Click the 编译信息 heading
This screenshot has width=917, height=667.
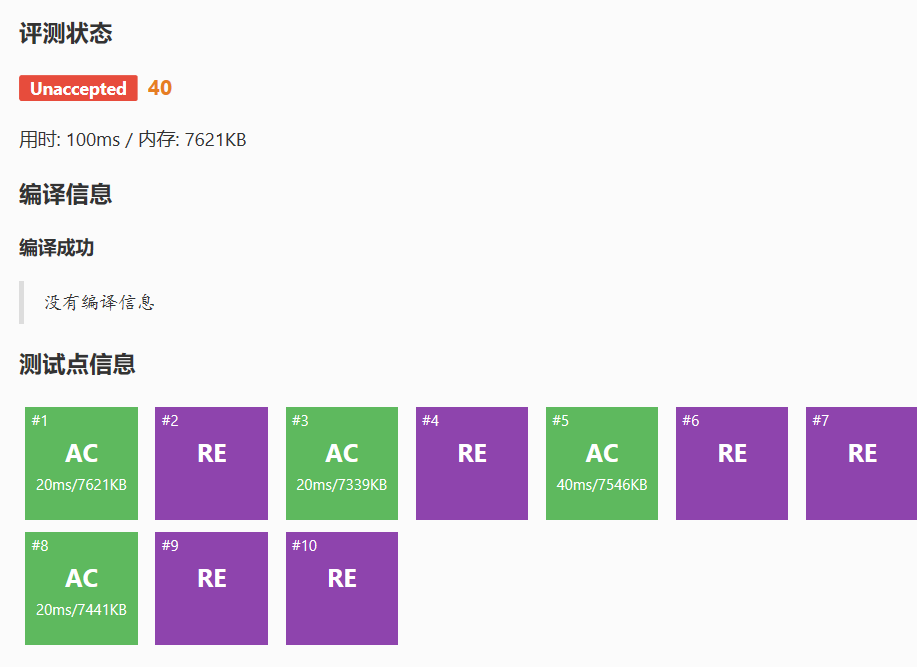[x=65, y=194]
